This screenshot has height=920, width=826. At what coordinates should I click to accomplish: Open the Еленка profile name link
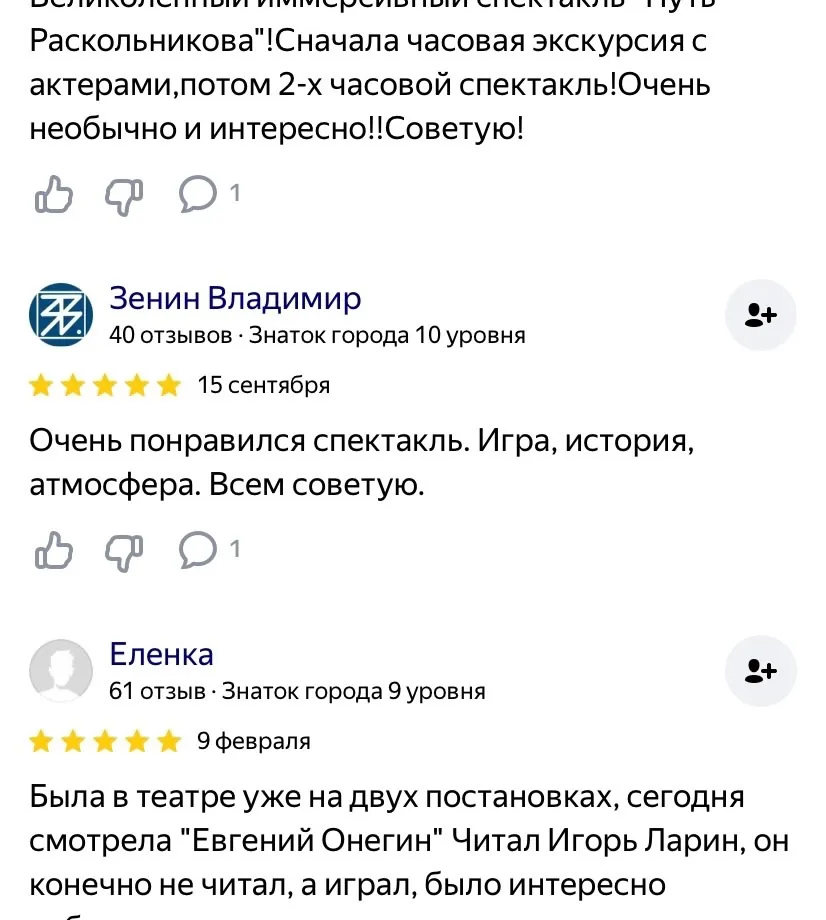161,654
